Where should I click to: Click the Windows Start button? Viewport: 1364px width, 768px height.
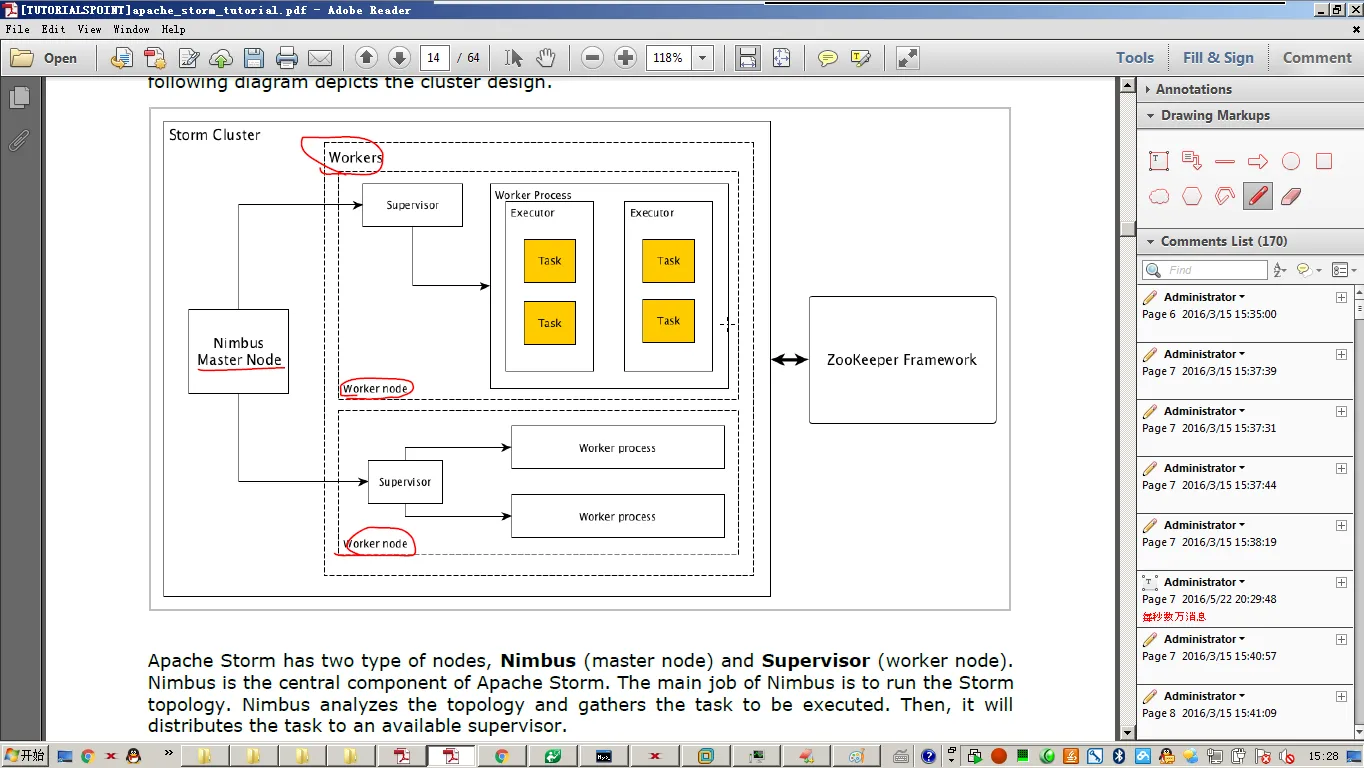pos(25,756)
